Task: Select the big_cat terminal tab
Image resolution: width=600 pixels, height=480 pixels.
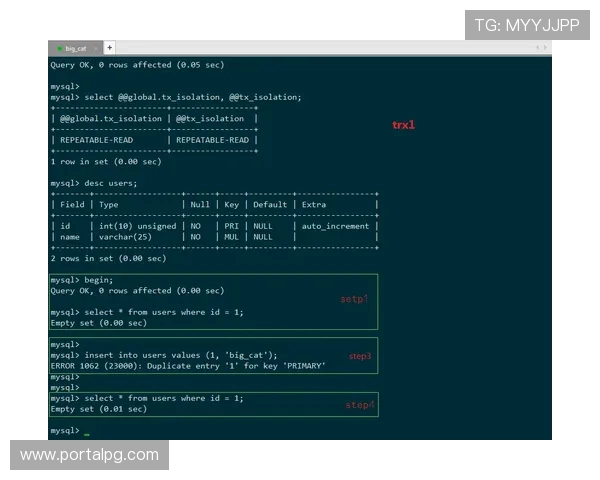Action: pyautogui.click(x=75, y=48)
